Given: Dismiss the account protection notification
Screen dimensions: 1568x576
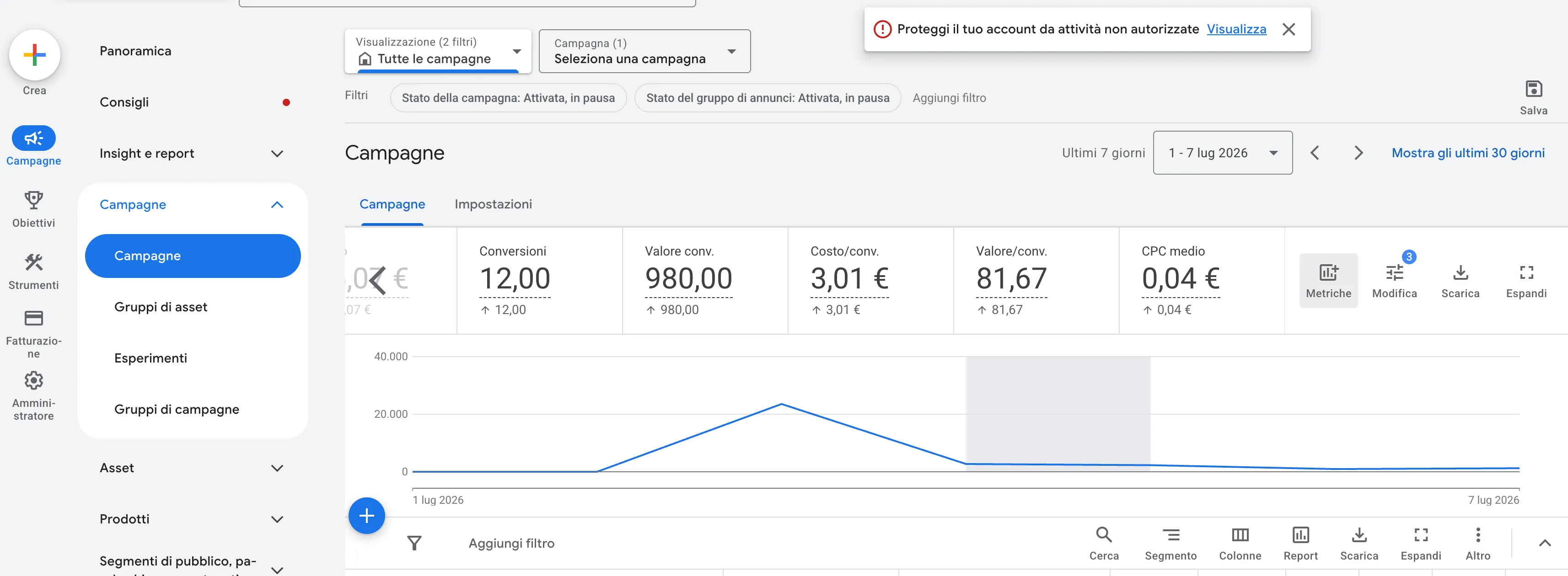Looking at the screenshot, I should coord(1288,29).
